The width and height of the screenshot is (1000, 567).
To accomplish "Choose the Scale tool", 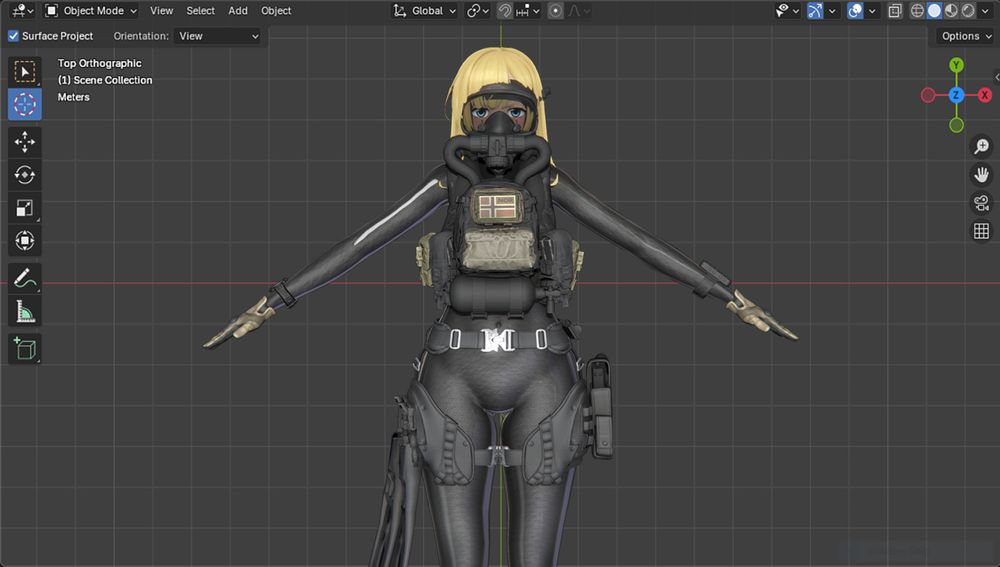I will pyautogui.click(x=25, y=208).
